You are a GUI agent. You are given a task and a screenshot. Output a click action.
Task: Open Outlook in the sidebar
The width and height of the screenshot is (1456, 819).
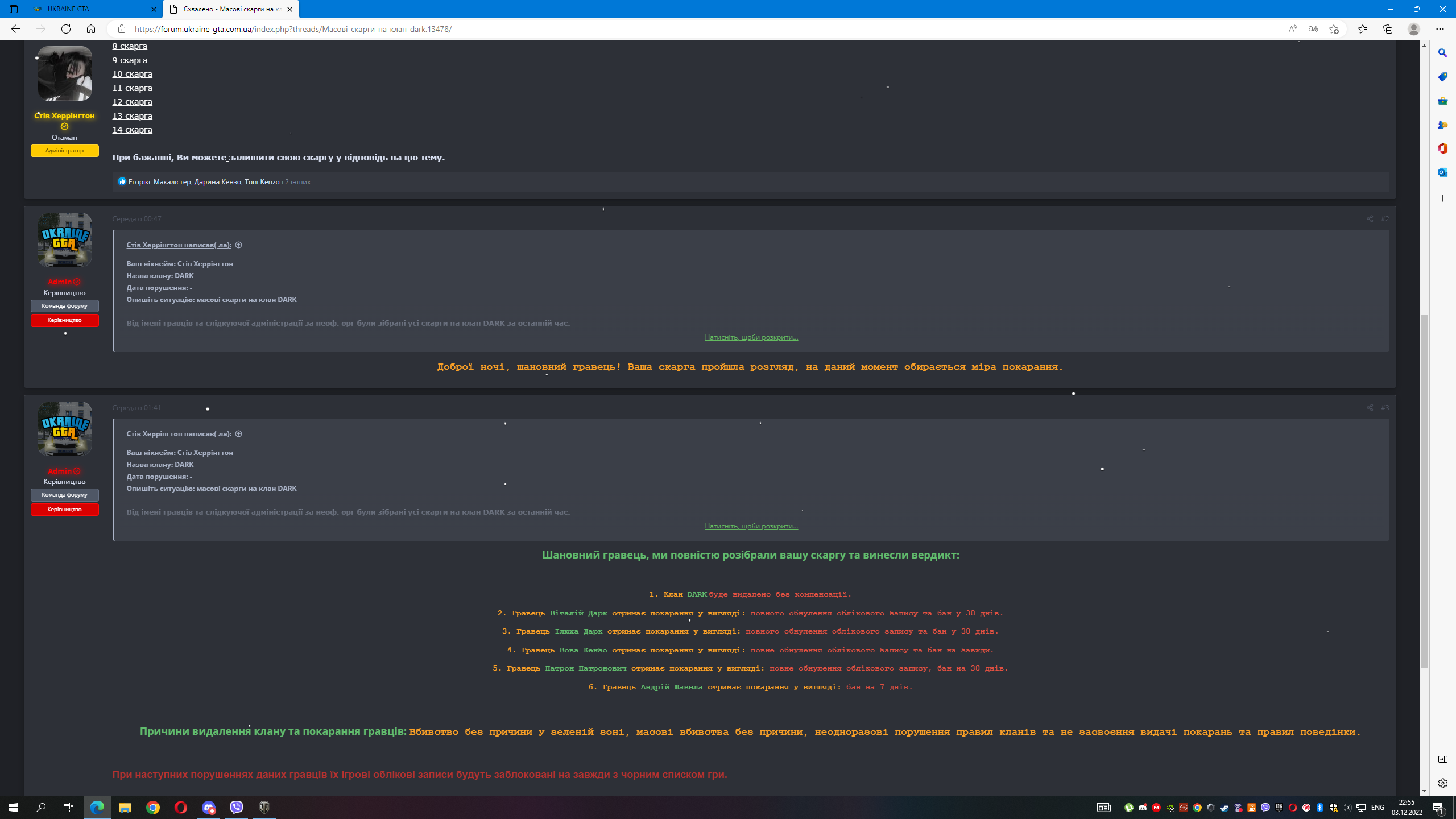(x=1443, y=172)
